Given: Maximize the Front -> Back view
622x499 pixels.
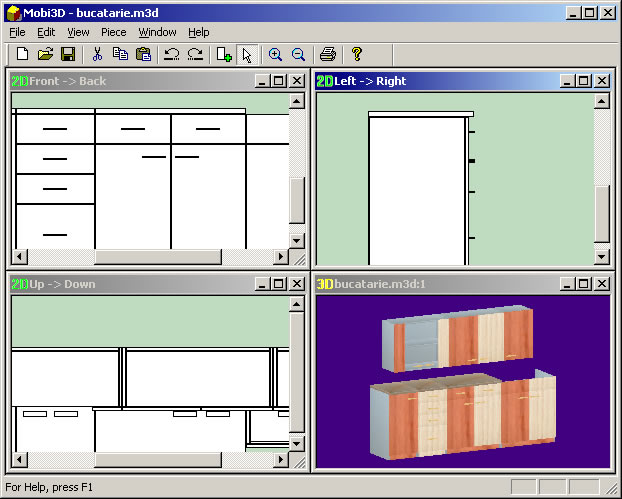Looking at the screenshot, I should tap(278, 81).
